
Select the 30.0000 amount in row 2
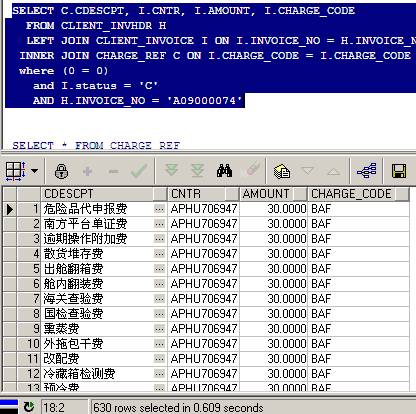pos(273,224)
